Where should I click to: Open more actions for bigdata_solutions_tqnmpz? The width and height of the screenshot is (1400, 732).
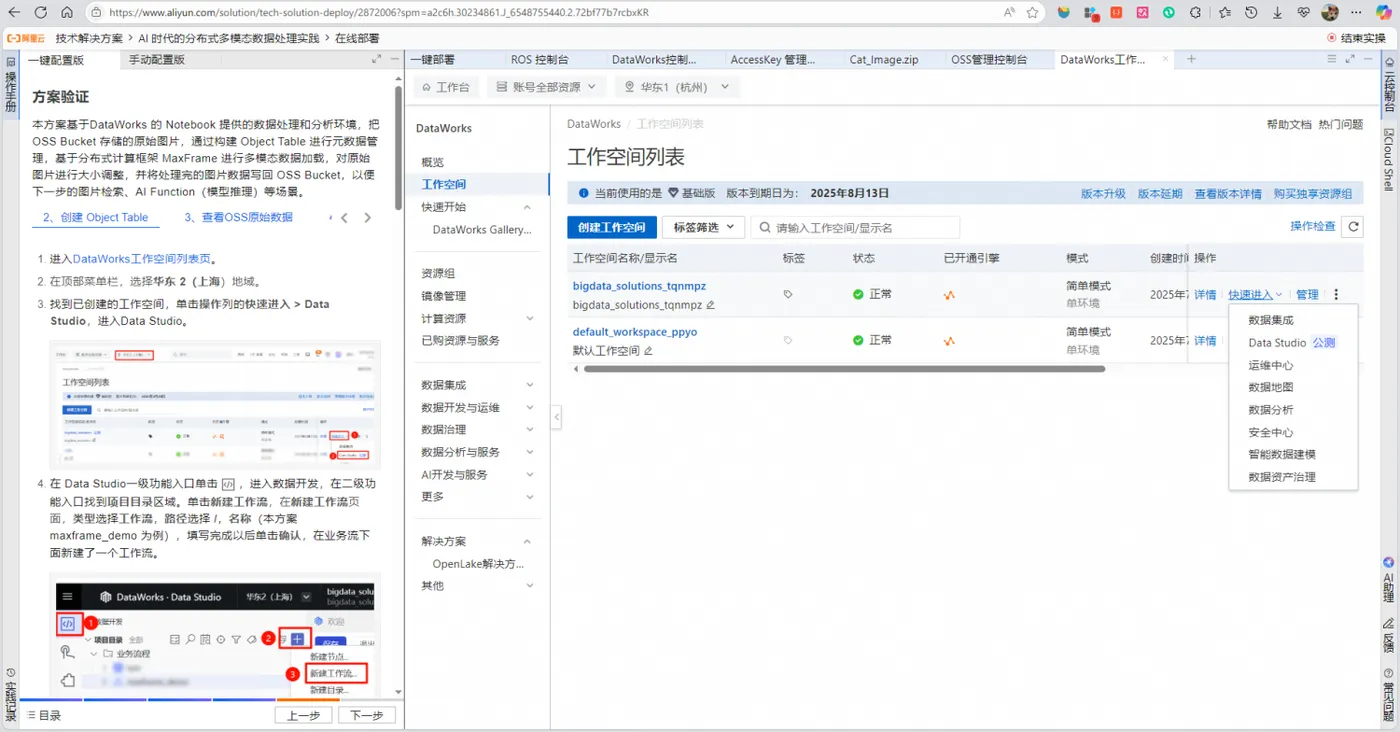(x=1336, y=295)
